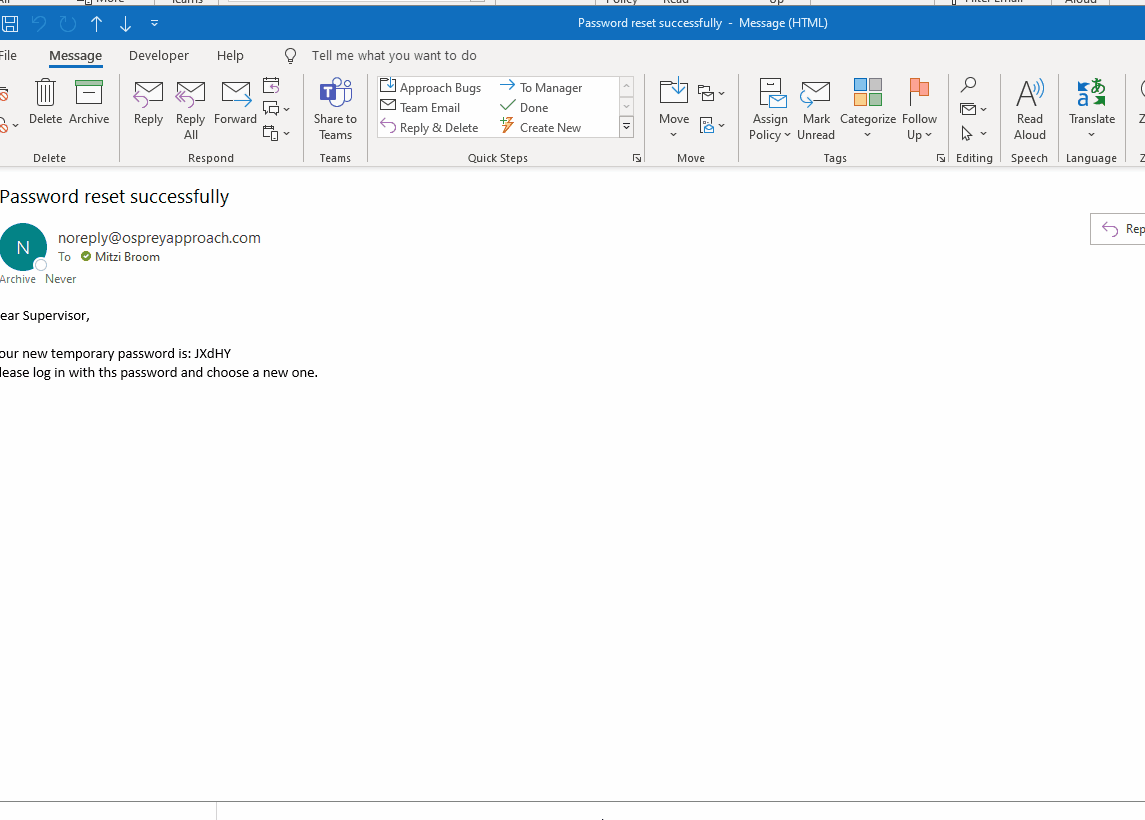Click the window title 'Message (HTML)'

(x=784, y=23)
